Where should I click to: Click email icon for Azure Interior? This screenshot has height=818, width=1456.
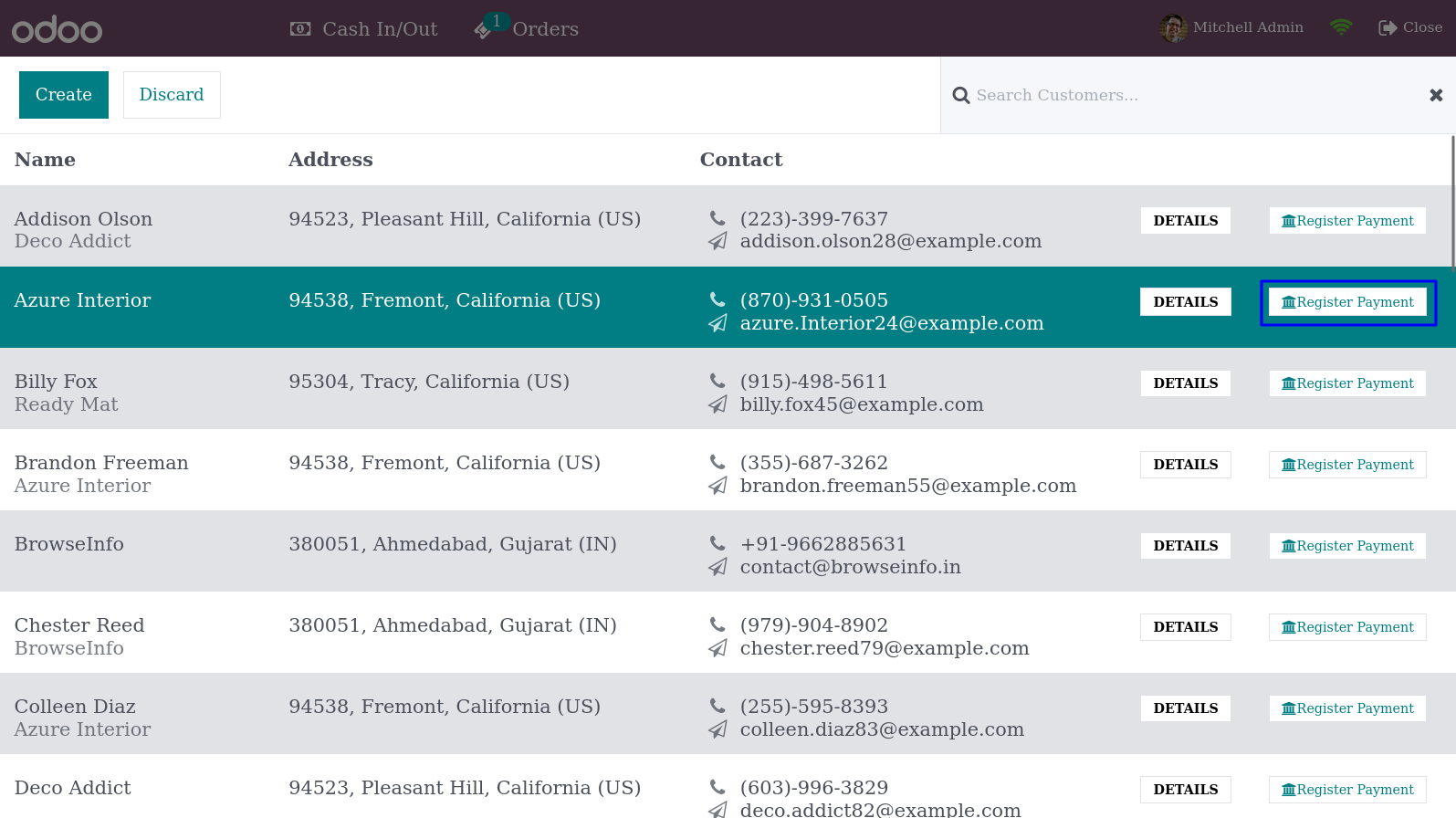718,323
